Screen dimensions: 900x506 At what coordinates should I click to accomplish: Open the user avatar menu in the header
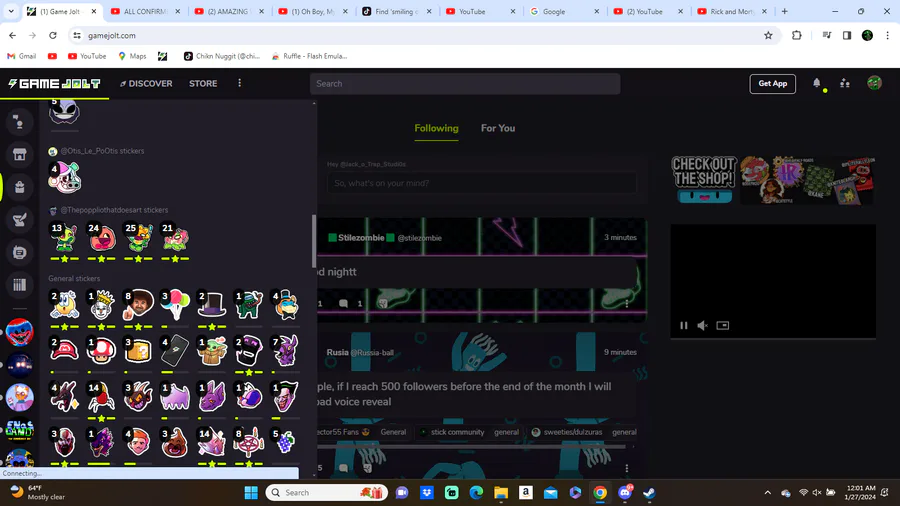pyautogui.click(x=874, y=83)
